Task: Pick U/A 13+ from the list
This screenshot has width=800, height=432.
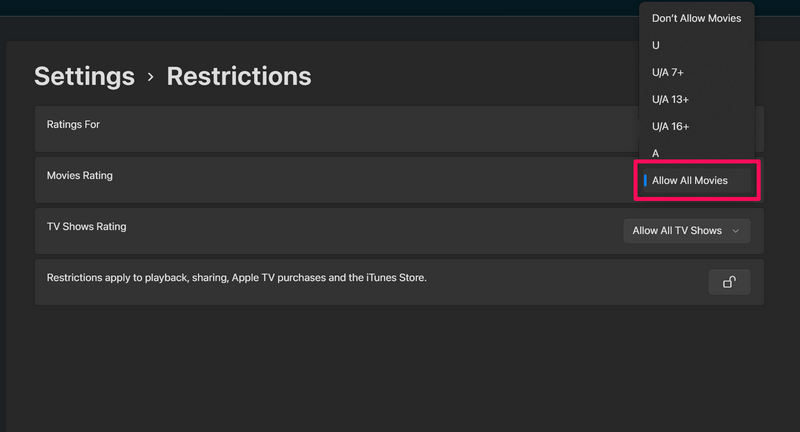Action: [670, 99]
